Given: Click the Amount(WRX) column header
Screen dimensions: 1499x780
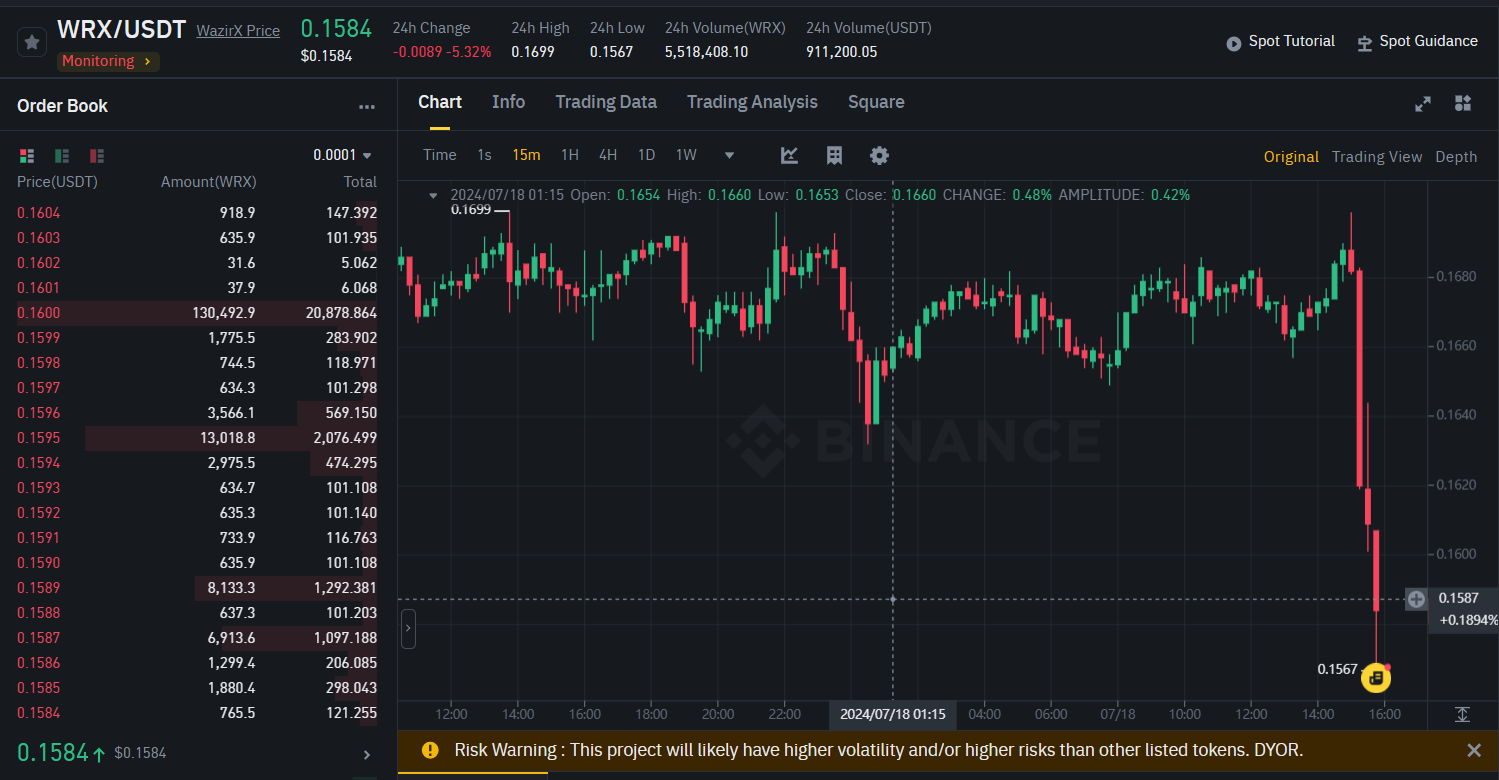Looking at the screenshot, I should click(x=208, y=182).
